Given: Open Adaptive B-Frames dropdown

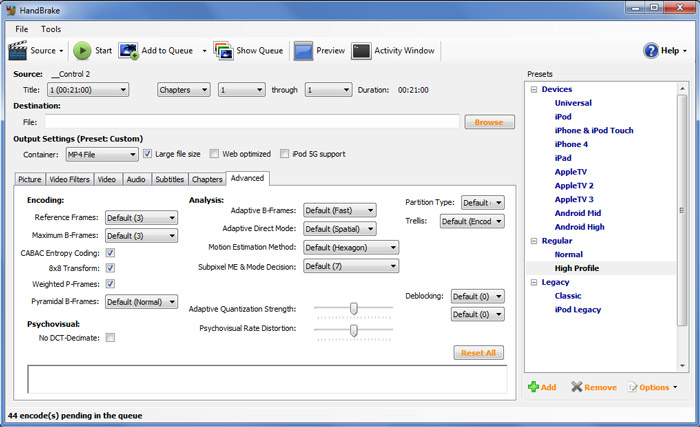Looking at the screenshot, I should 340,210.
